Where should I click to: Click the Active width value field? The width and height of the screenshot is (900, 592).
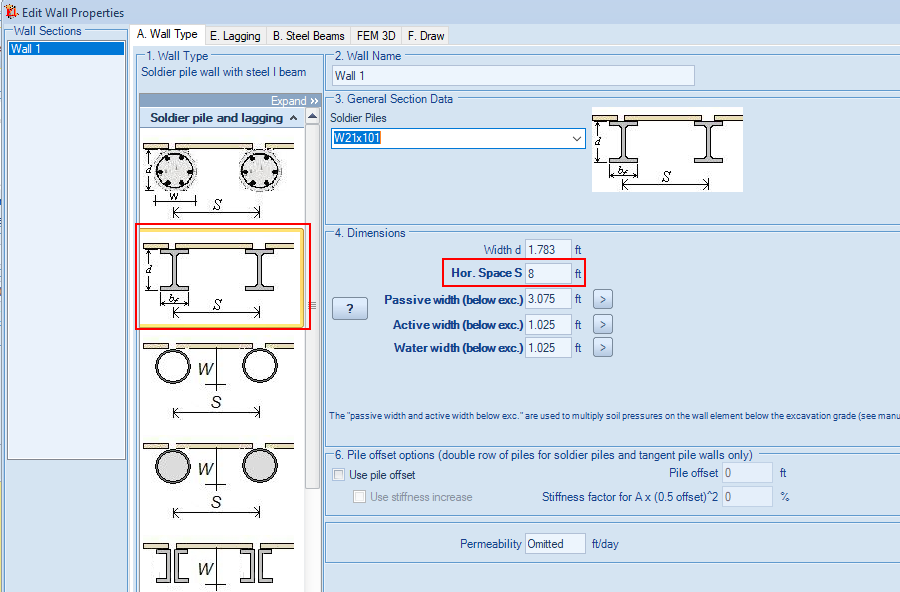tap(548, 324)
